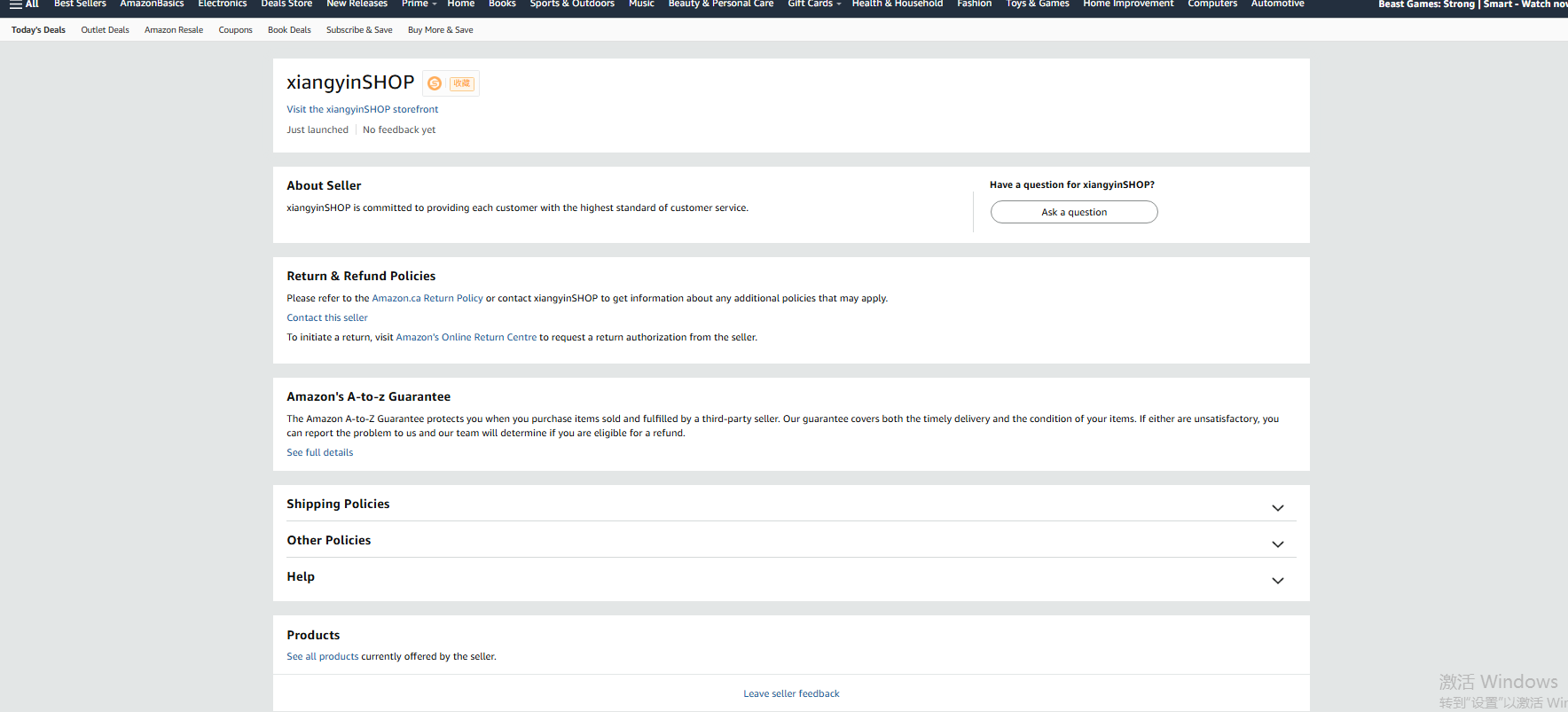Open the Books category
1568x712 pixels.
[502, 4]
